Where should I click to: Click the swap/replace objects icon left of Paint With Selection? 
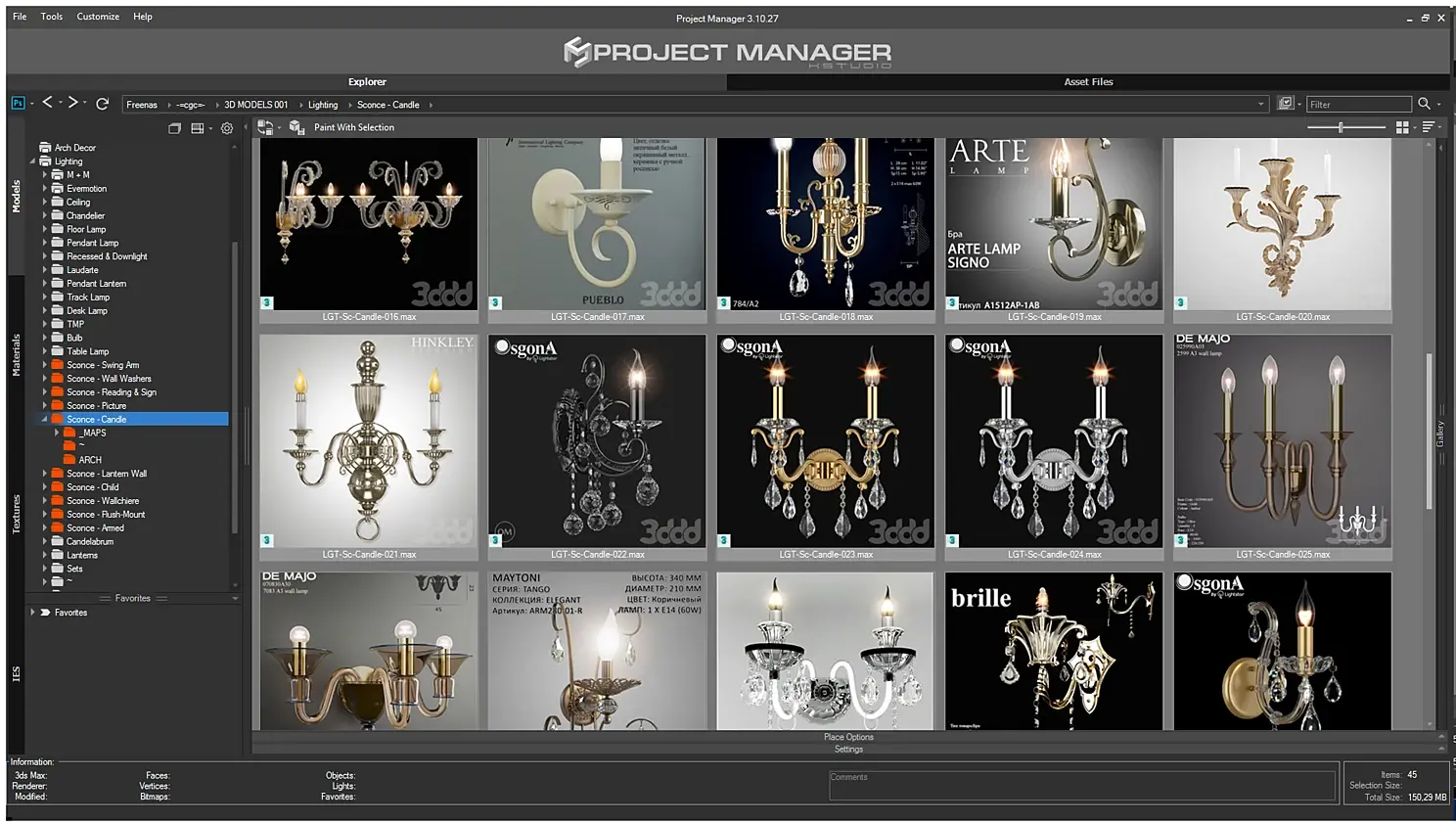(x=265, y=127)
